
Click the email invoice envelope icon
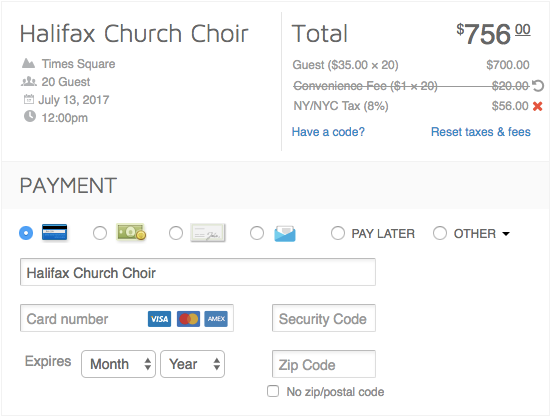285,233
